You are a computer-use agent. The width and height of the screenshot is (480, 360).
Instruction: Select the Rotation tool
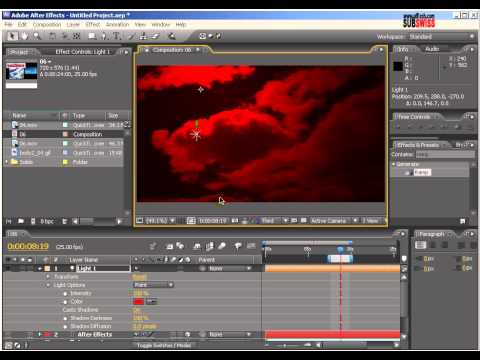[52, 36]
